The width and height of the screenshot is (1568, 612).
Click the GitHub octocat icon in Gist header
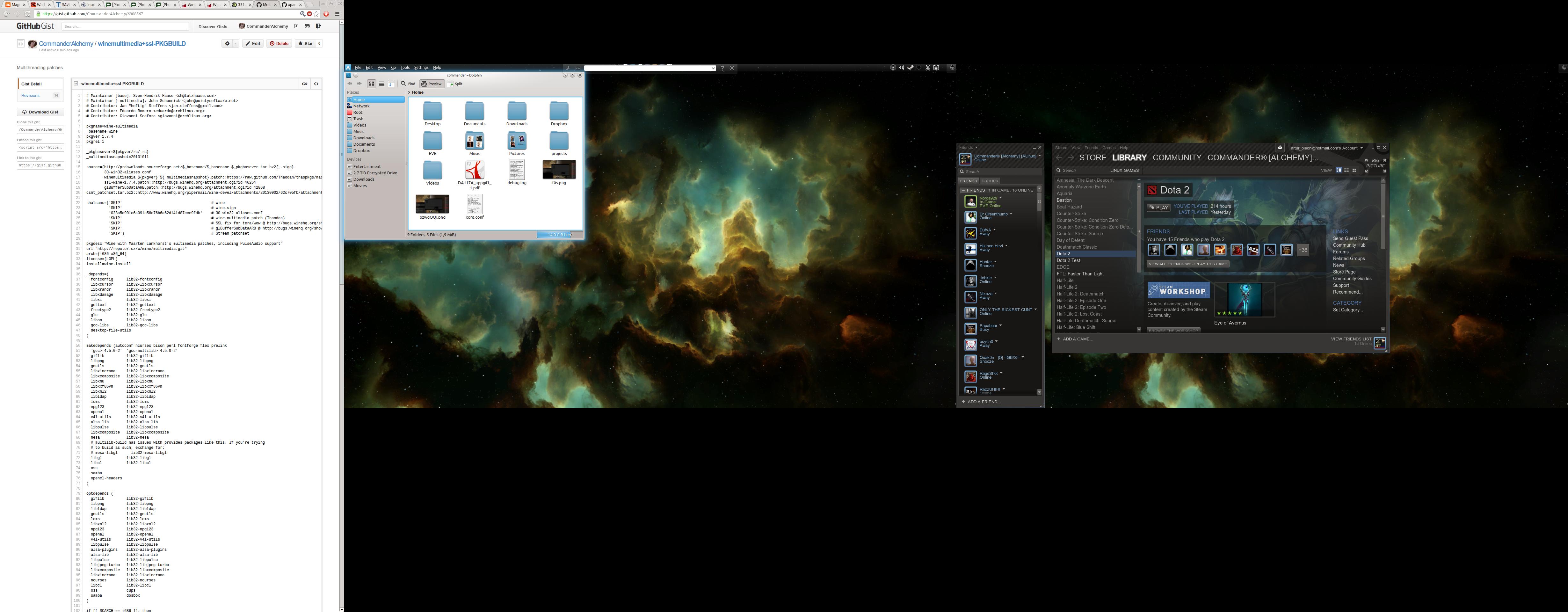point(308,26)
